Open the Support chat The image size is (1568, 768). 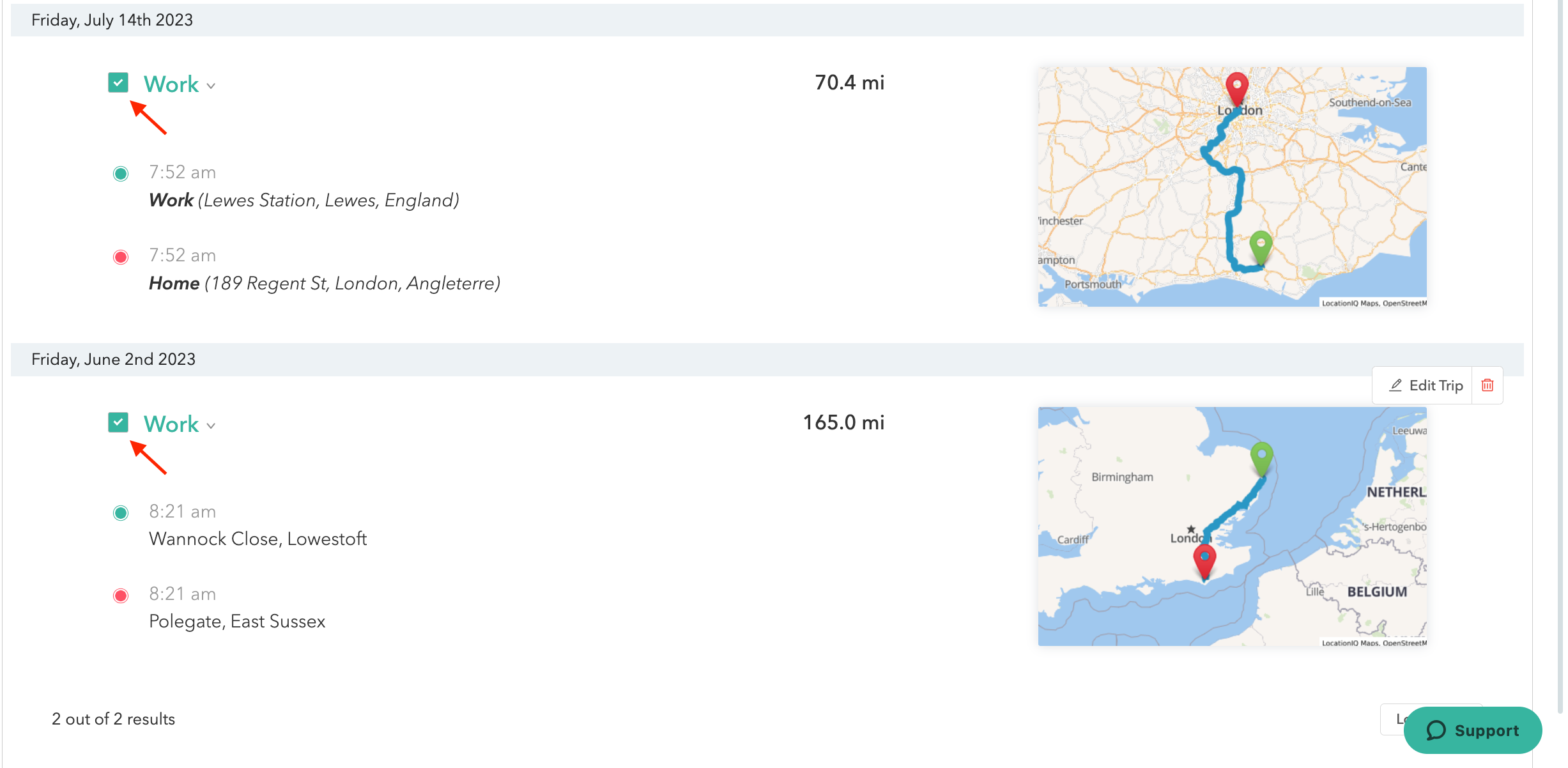click(1473, 730)
